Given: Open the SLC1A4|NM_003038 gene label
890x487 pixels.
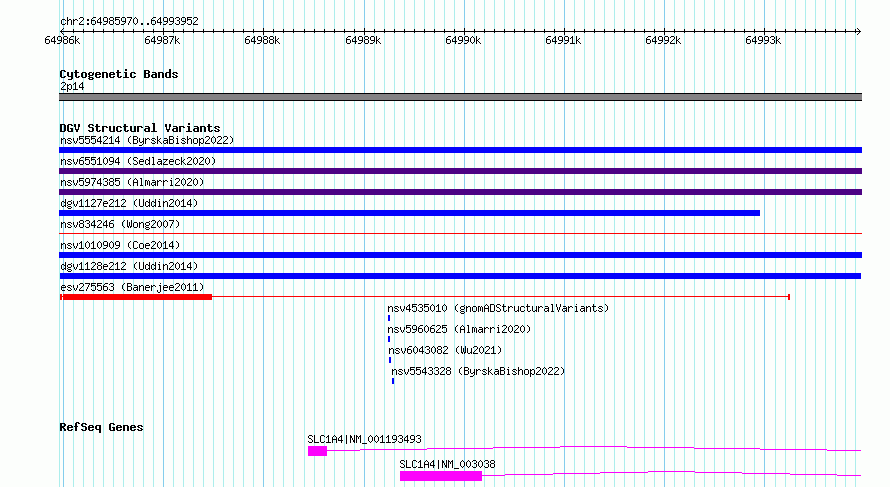Looking at the screenshot, I should [x=447, y=464].
